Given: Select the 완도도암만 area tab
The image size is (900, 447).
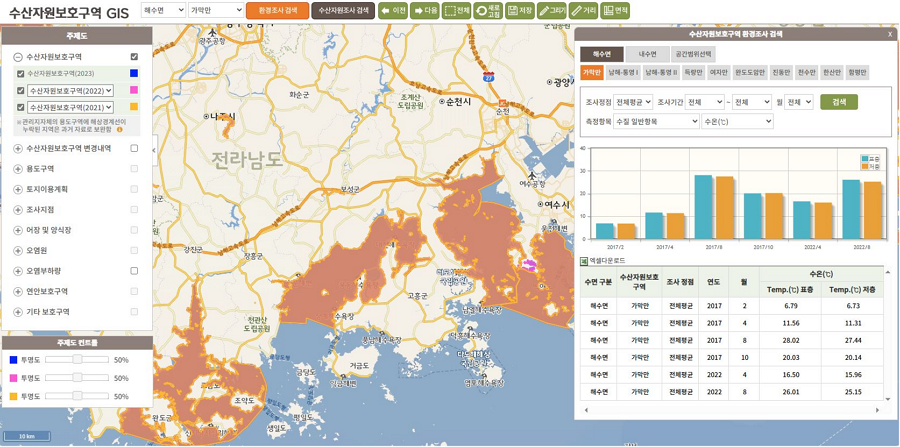Looking at the screenshot, I should point(750,73).
